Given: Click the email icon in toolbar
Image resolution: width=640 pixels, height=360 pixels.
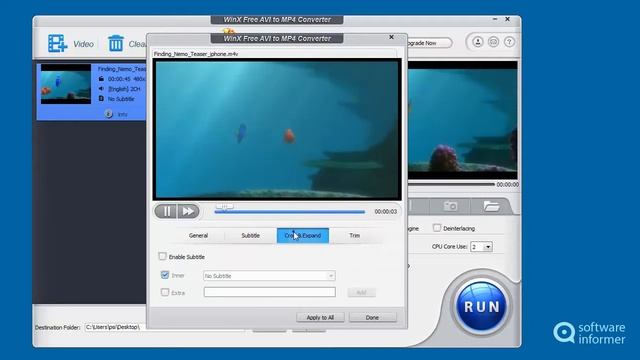Looking at the screenshot, I should (493, 42).
